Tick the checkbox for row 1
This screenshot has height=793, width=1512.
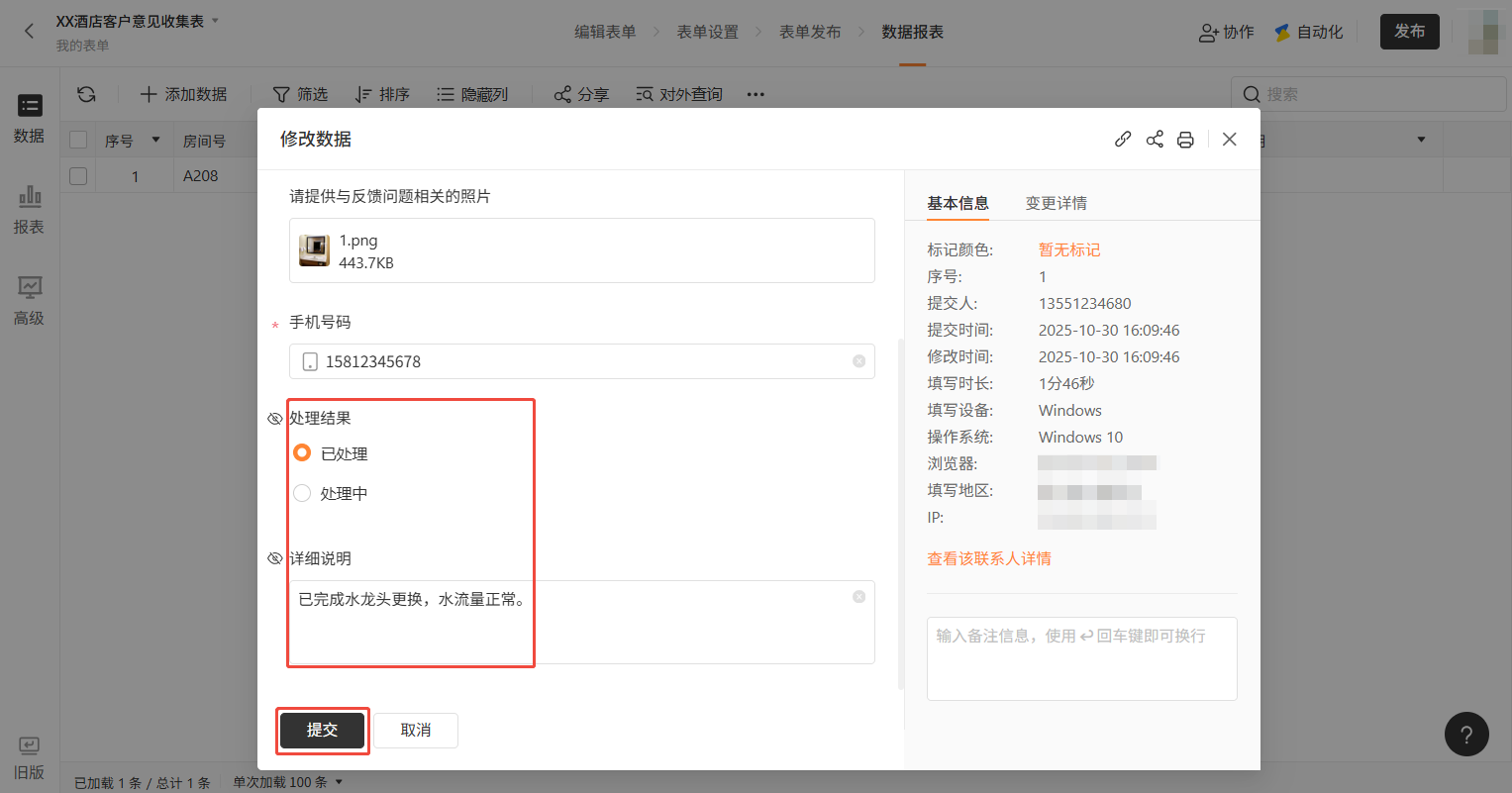[78, 176]
